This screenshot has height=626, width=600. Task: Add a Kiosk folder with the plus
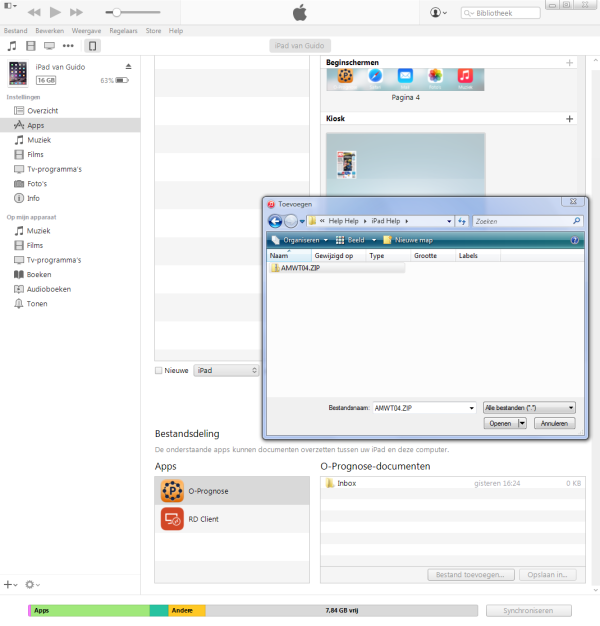(x=570, y=119)
